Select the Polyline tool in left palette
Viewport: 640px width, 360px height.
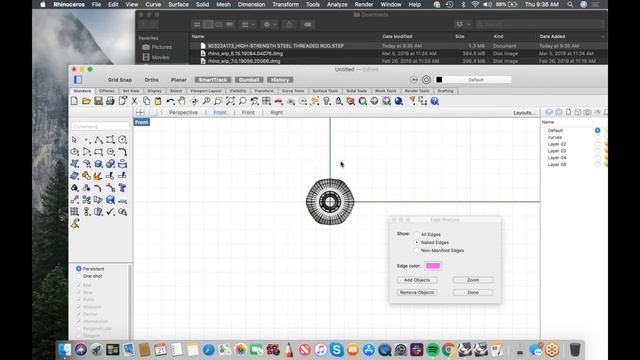pyautogui.click(x=98, y=140)
